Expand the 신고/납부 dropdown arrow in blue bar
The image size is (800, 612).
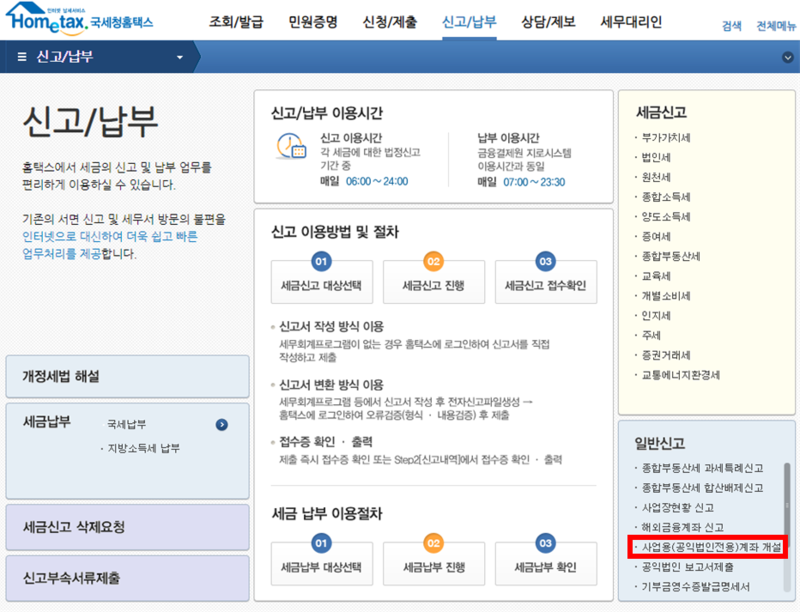[180, 57]
